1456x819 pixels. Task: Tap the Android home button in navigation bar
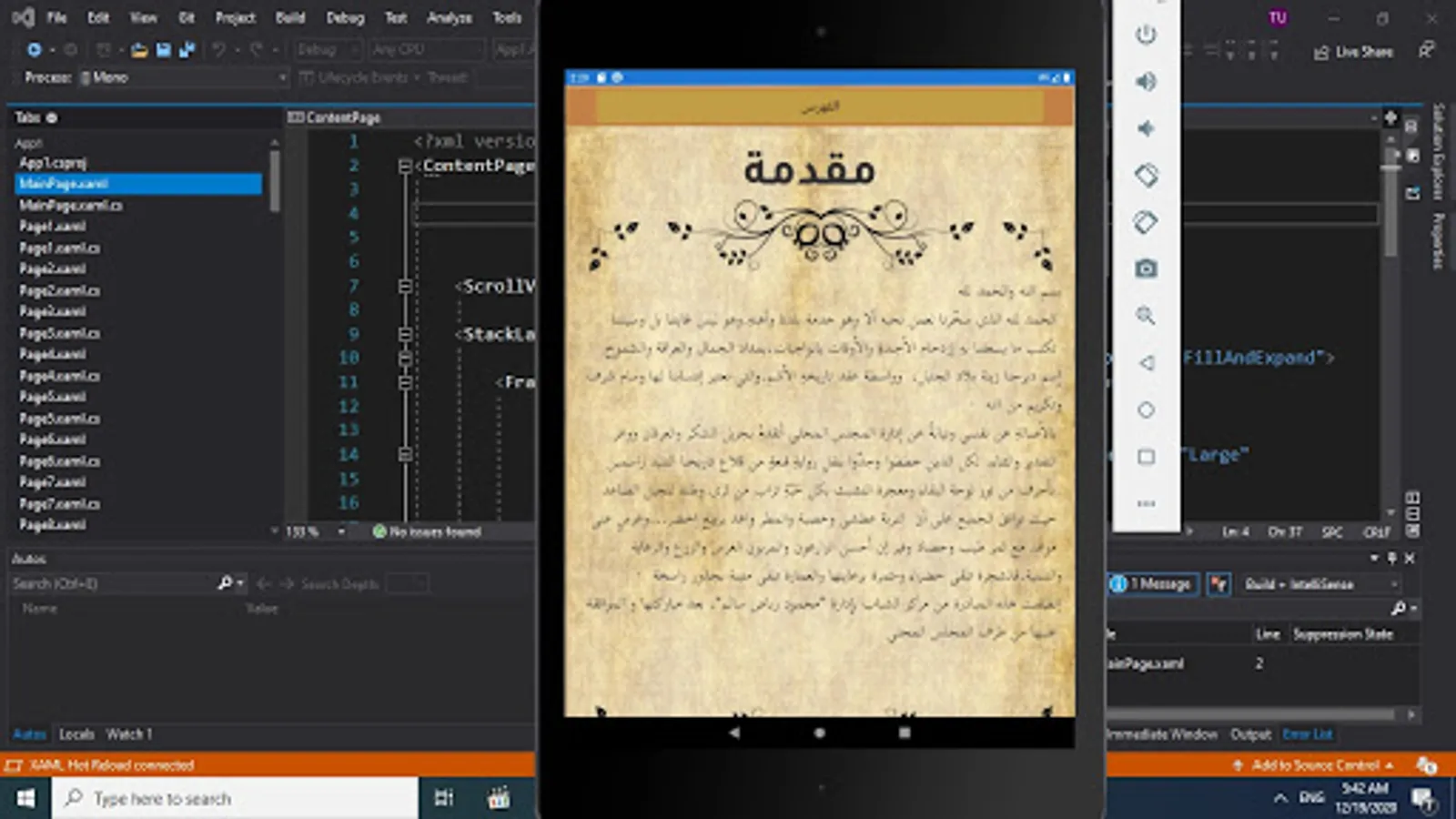pyautogui.click(x=819, y=733)
